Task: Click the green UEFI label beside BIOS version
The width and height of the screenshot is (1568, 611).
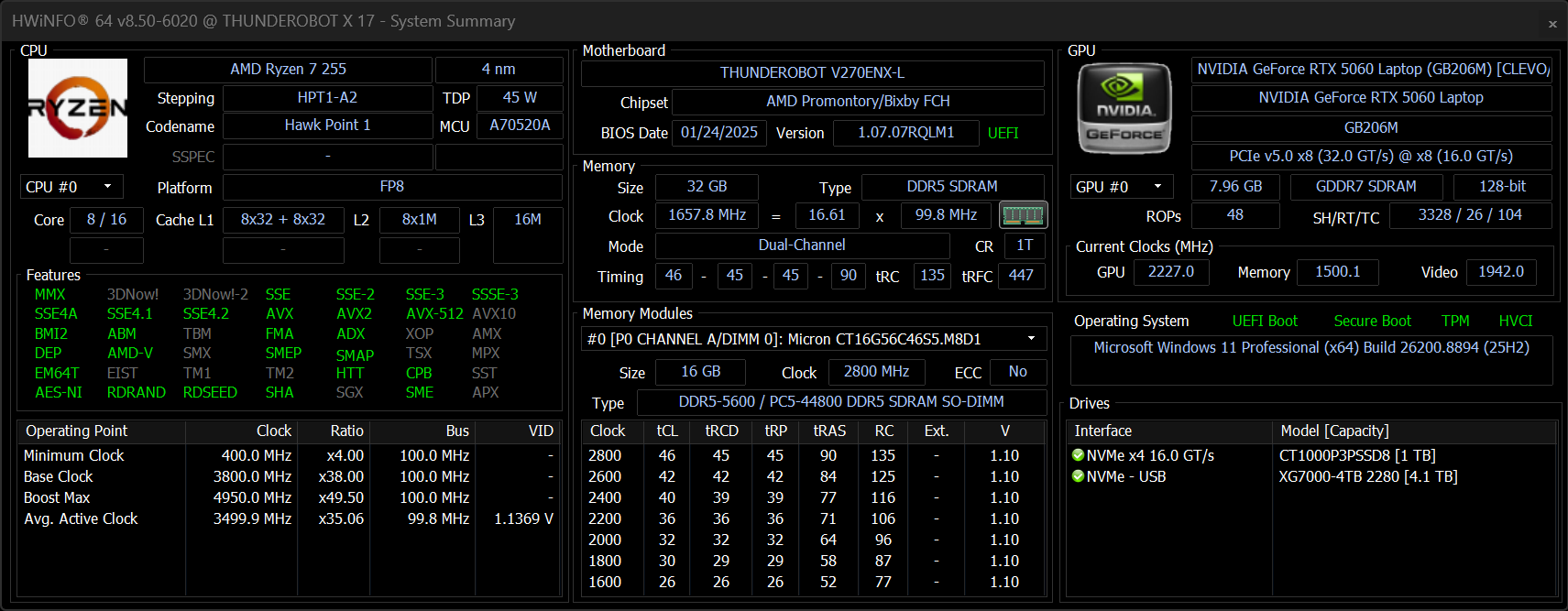Action: 1003,134
